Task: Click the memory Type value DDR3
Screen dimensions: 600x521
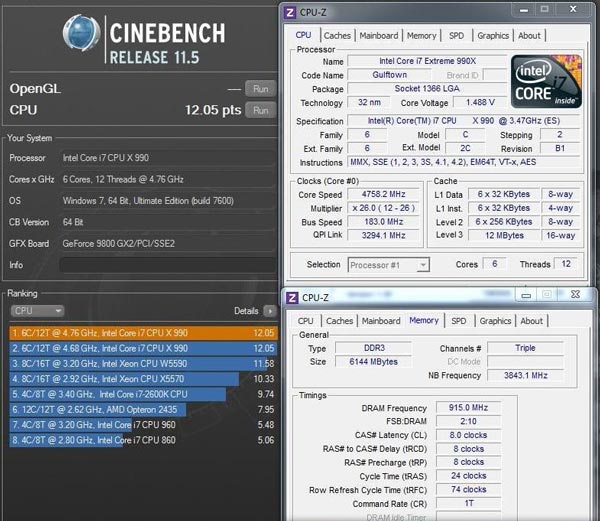Action: [x=374, y=348]
